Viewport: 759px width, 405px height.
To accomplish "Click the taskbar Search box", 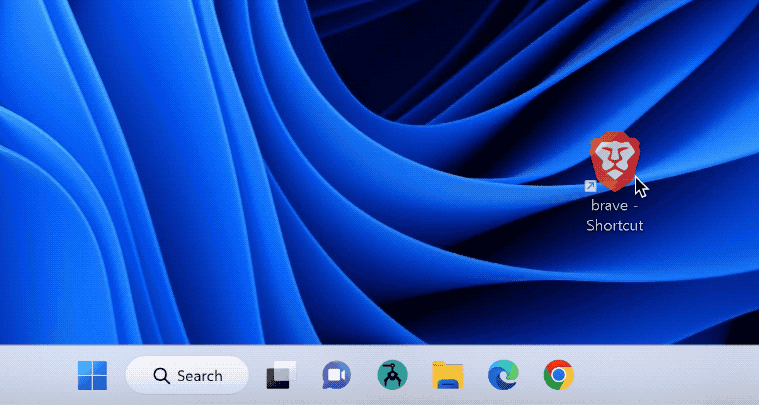I will click(x=187, y=375).
